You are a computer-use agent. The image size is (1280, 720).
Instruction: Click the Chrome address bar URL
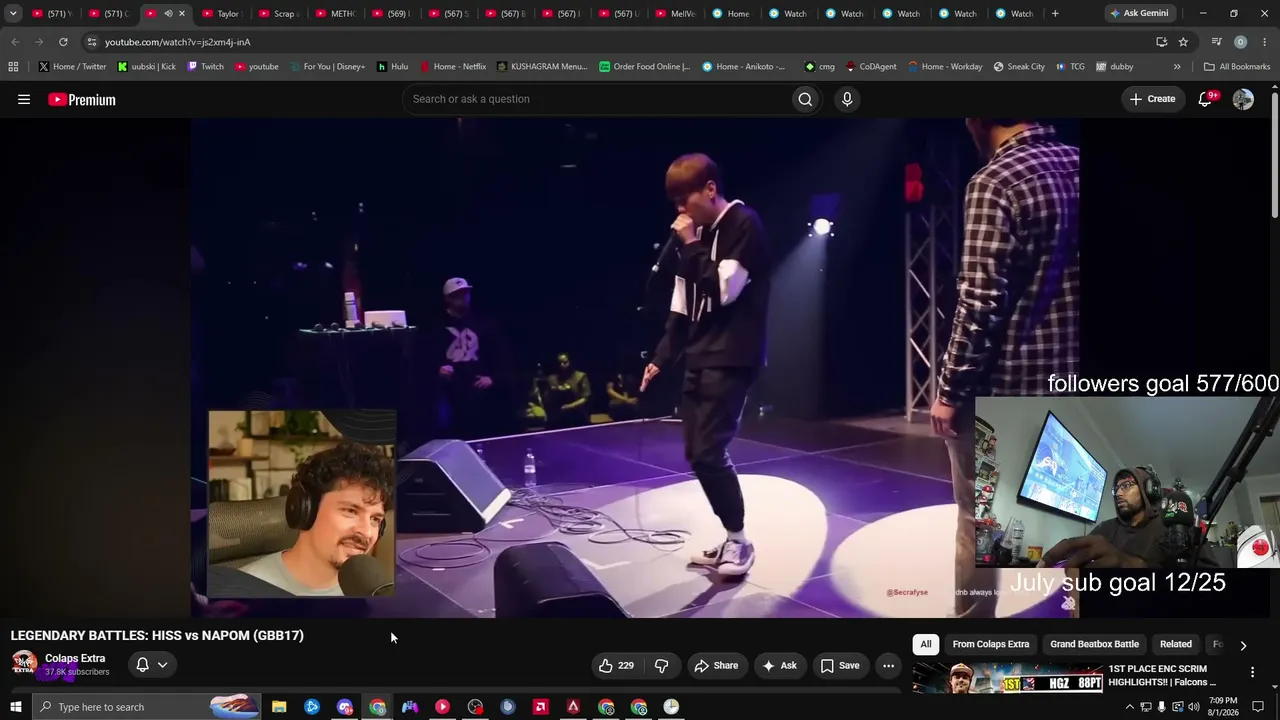177,42
